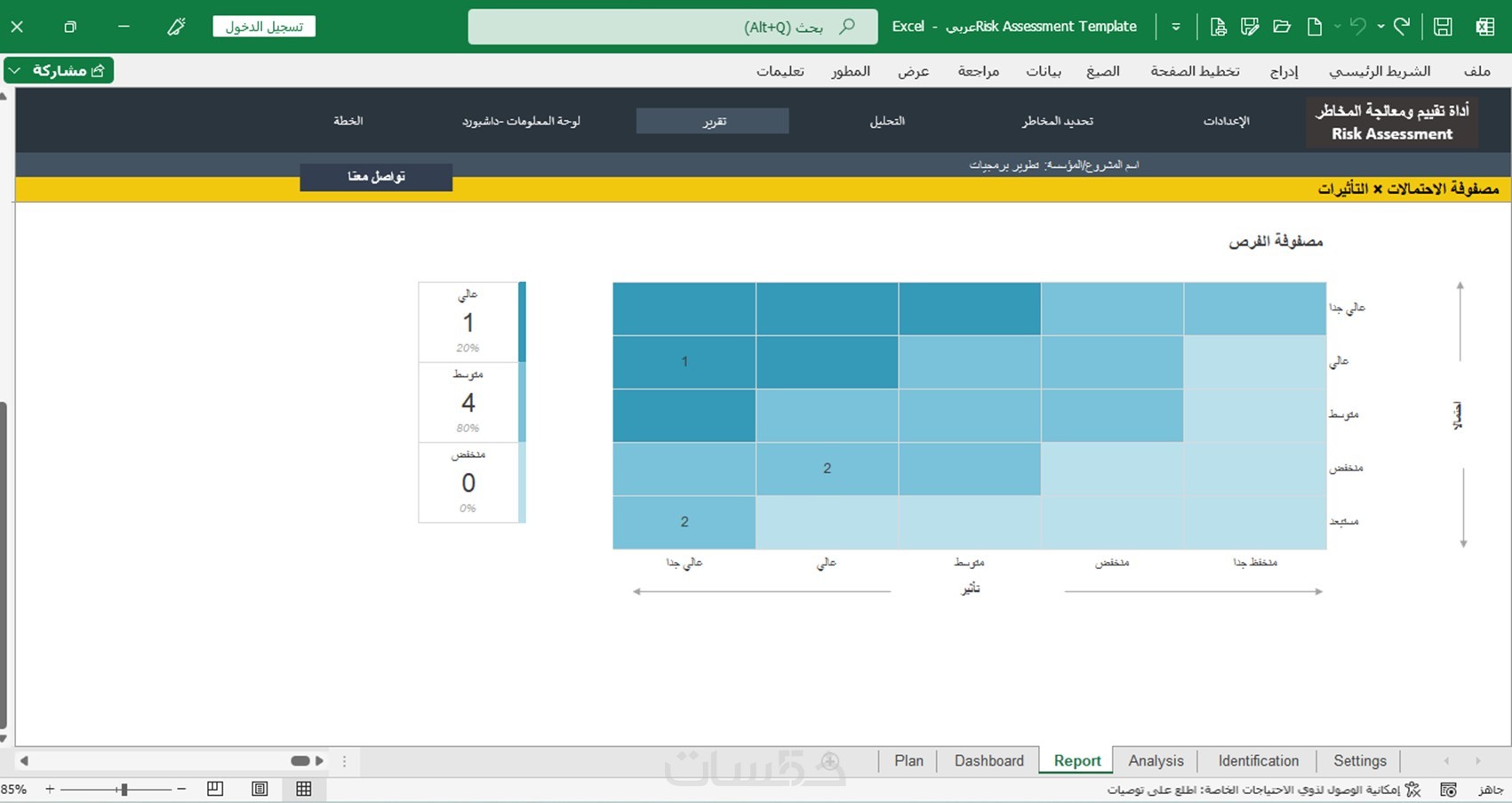Click the zoom in plus button
This screenshot has height=803, width=1512.
click(50, 789)
